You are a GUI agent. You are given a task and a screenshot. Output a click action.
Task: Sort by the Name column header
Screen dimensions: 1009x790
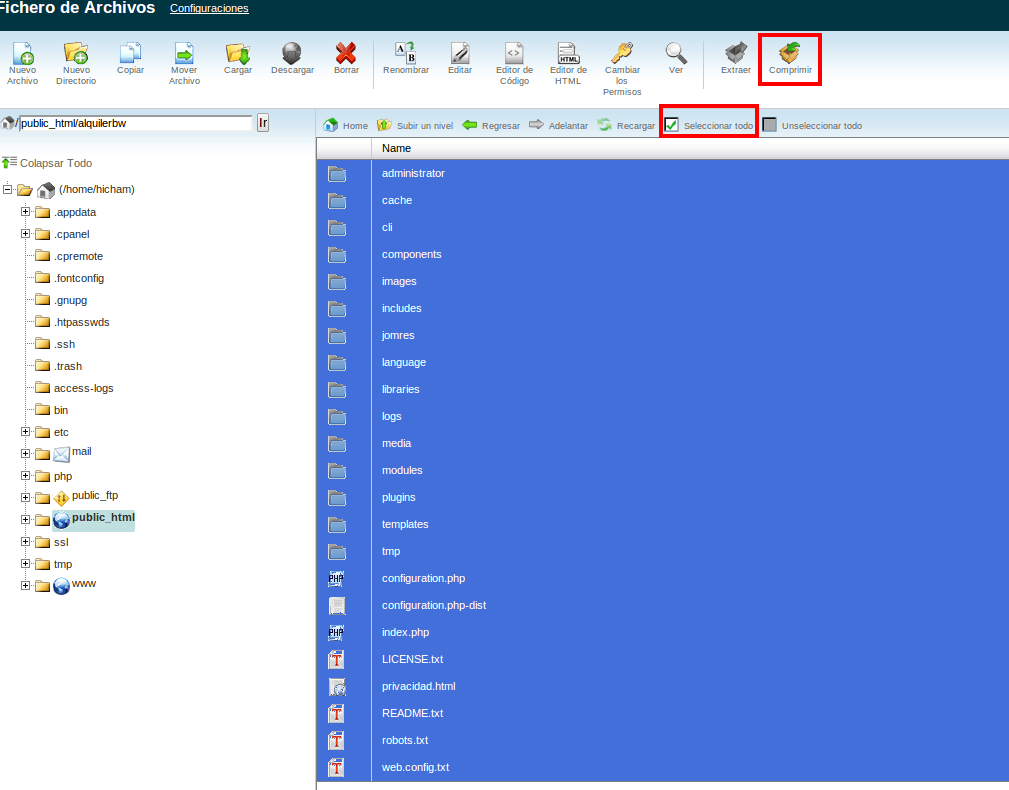pyautogui.click(x=396, y=149)
